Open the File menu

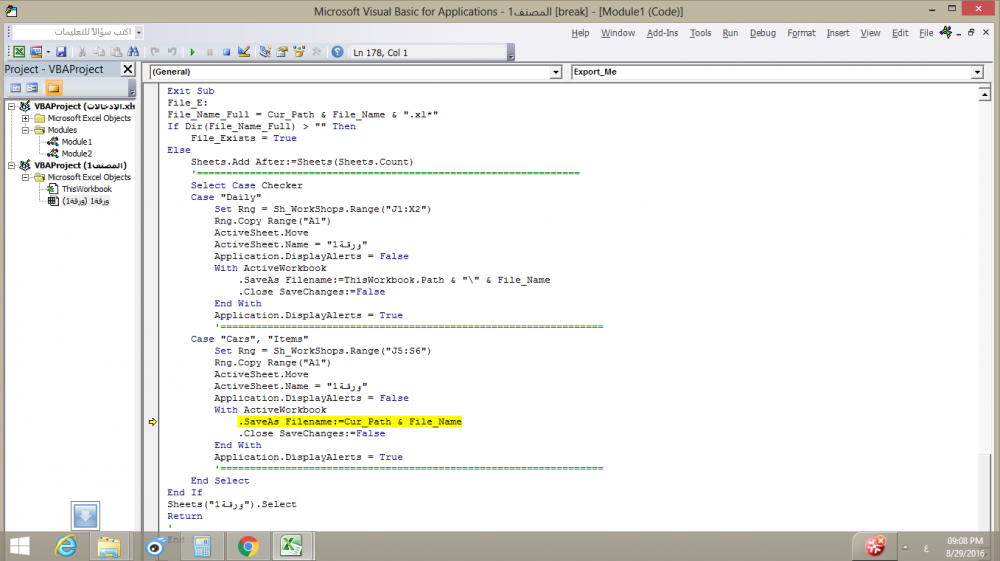tap(926, 33)
